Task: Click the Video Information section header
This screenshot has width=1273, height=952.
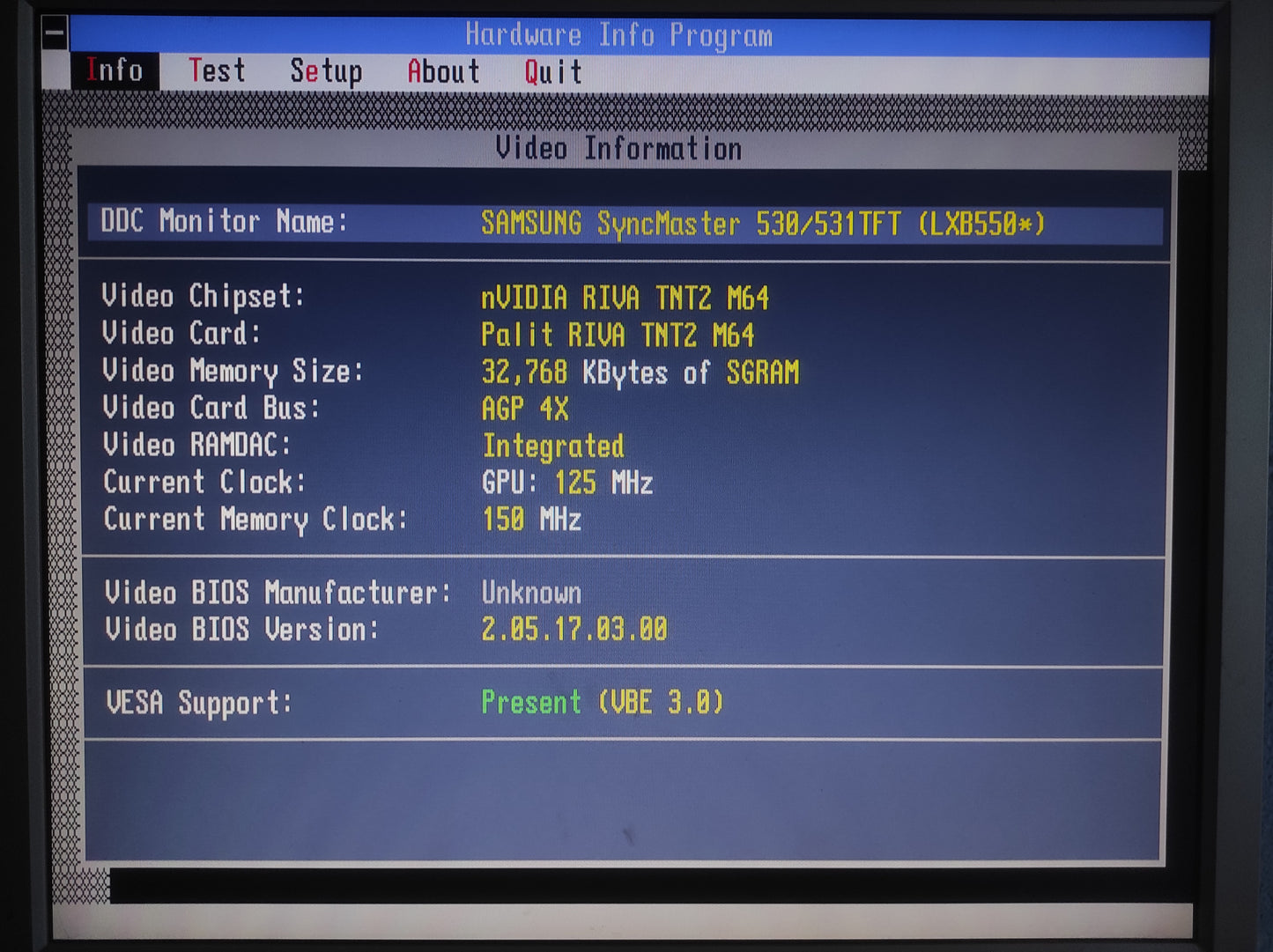Action: [x=618, y=149]
